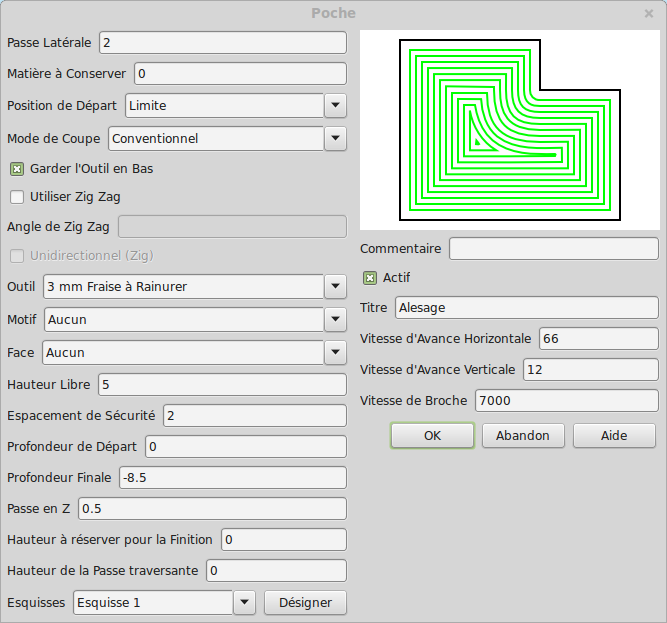Edit the Titre field containing Alesage
Image resolution: width=667 pixels, height=623 pixels.
coord(526,308)
